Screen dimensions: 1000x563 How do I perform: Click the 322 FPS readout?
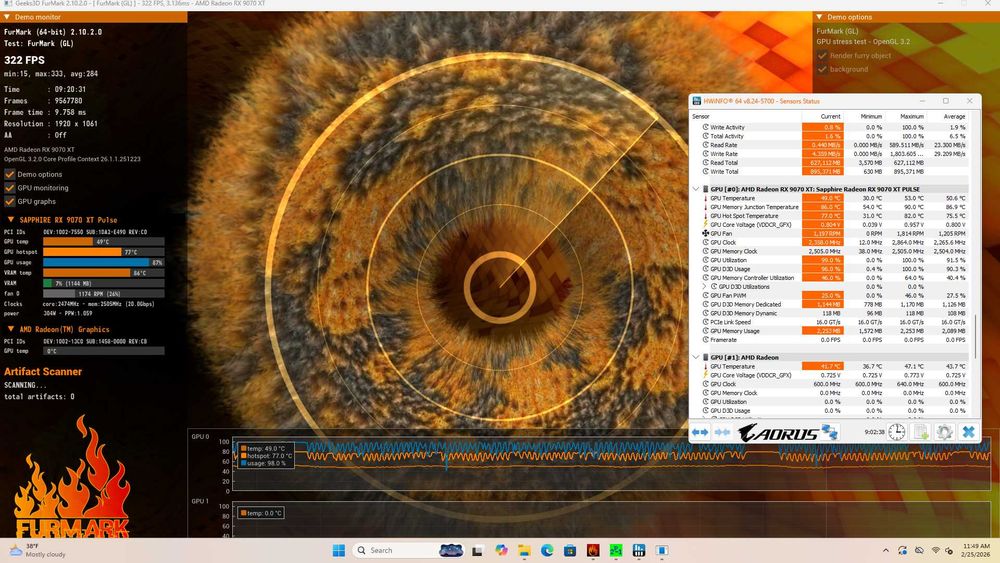[24, 60]
